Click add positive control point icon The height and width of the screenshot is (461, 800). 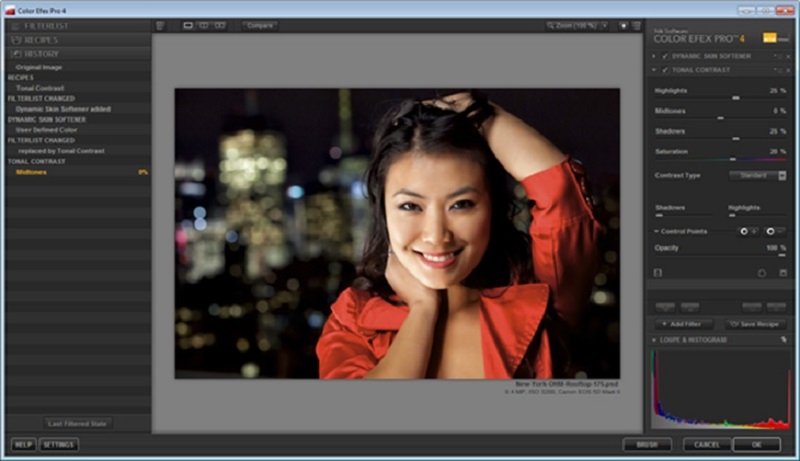point(745,231)
